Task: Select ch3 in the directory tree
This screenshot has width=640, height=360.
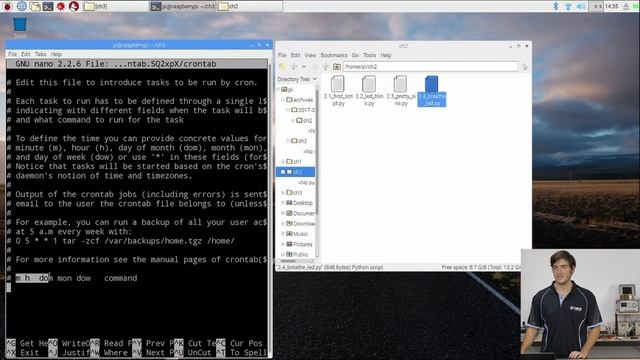Action: [x=294, y=193]
